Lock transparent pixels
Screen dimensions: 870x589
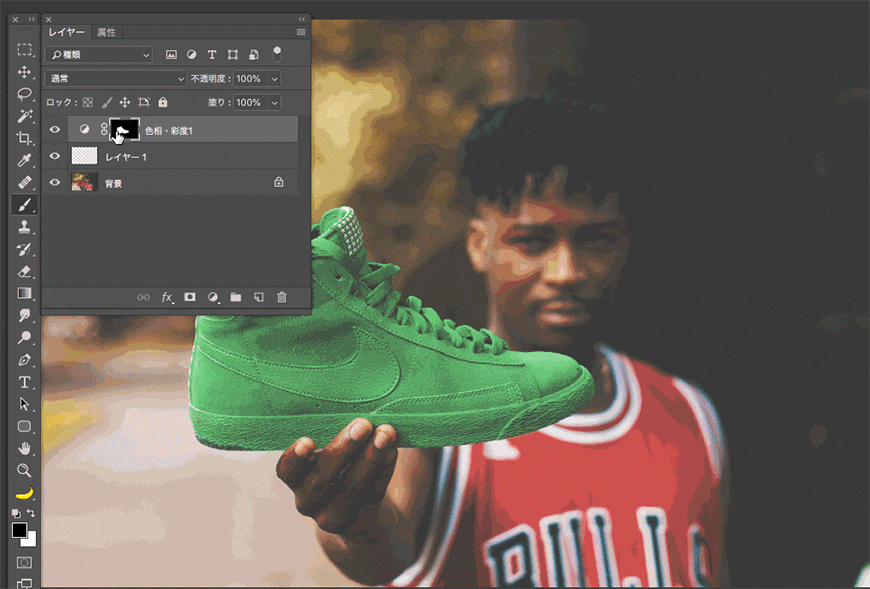pyautogui.click(x=88, y=103)
